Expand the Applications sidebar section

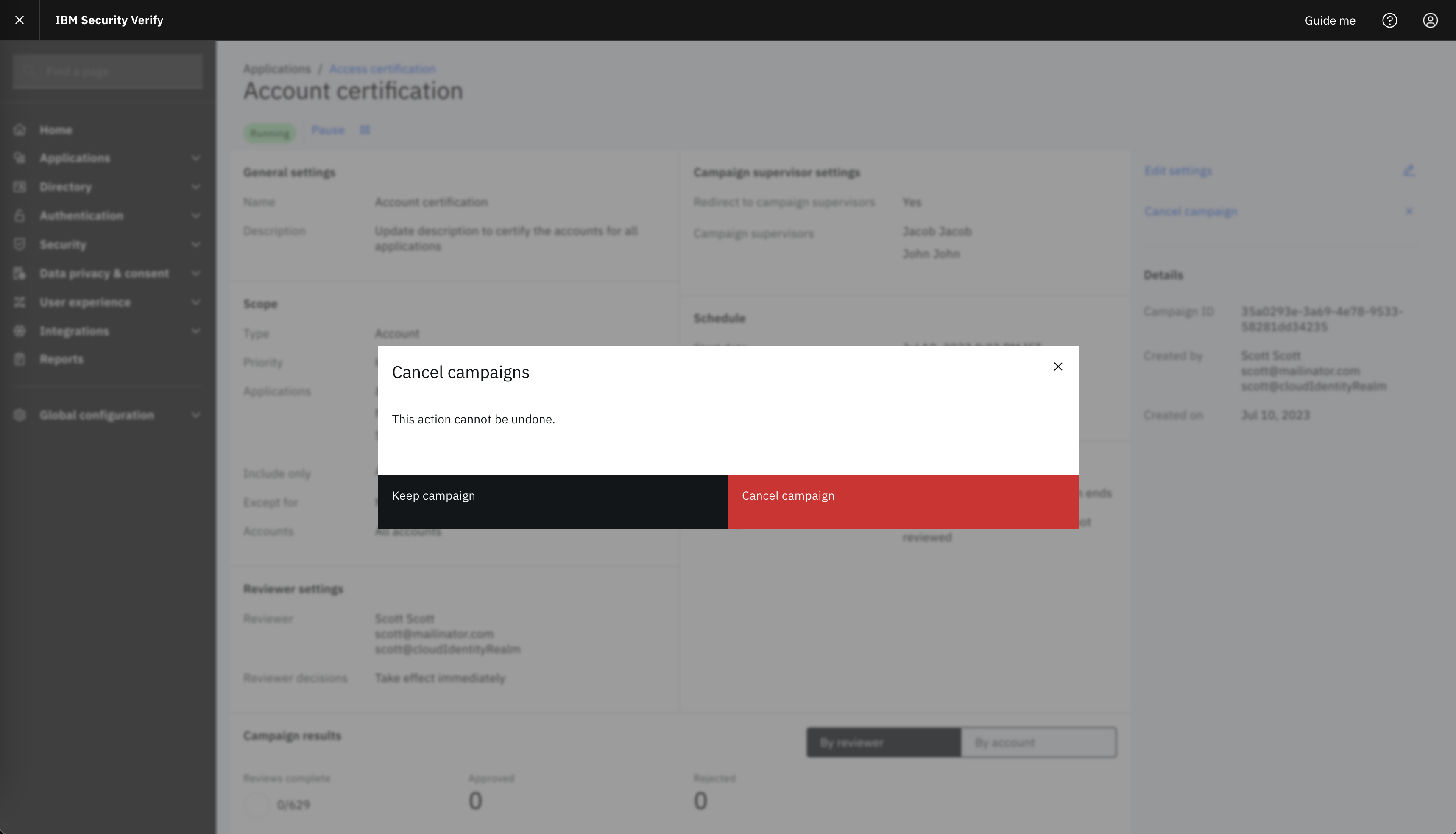(x=108, y=158)
